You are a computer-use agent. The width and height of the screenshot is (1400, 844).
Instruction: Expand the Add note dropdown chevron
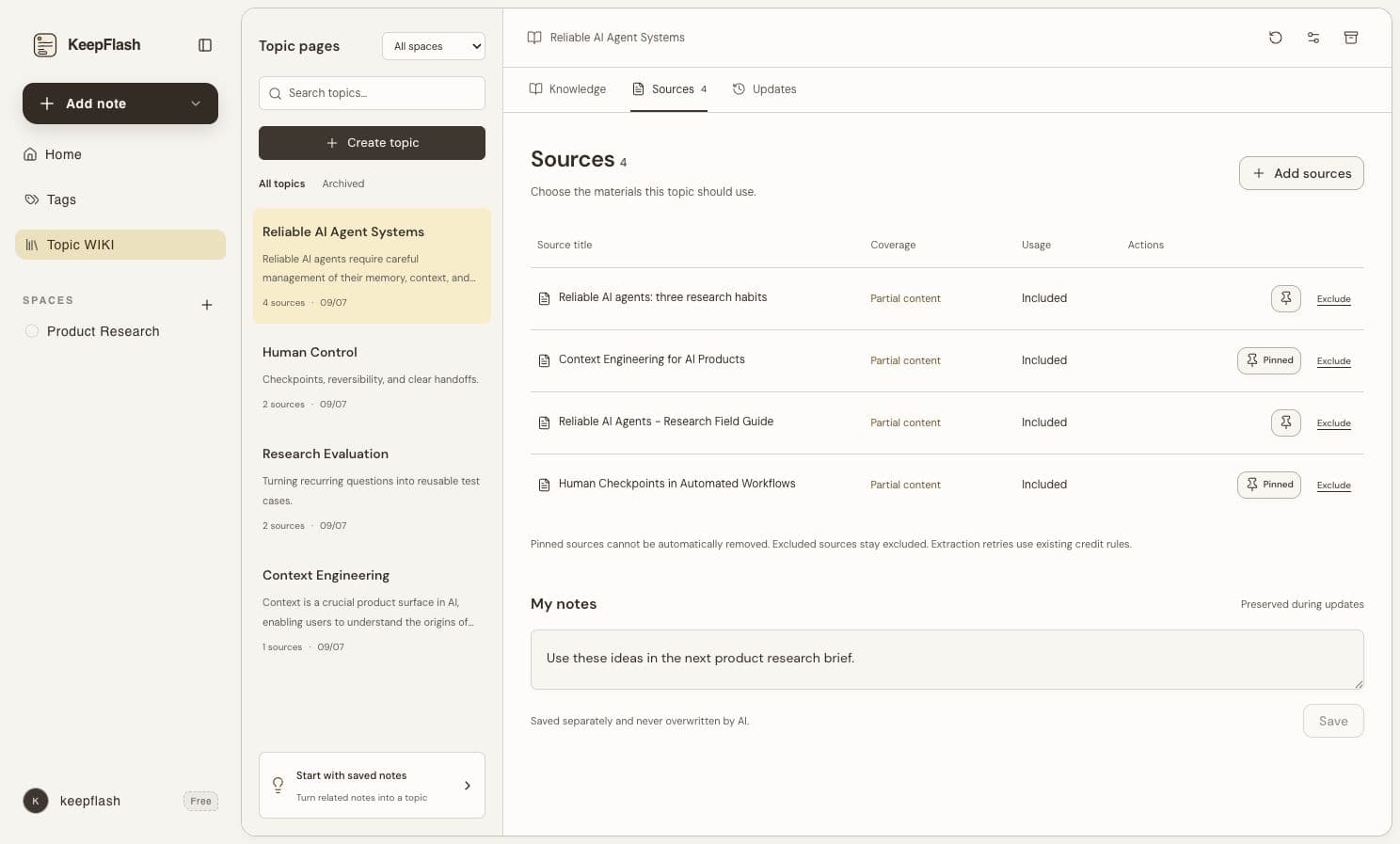pyautogui.click(x=196, y=104)
